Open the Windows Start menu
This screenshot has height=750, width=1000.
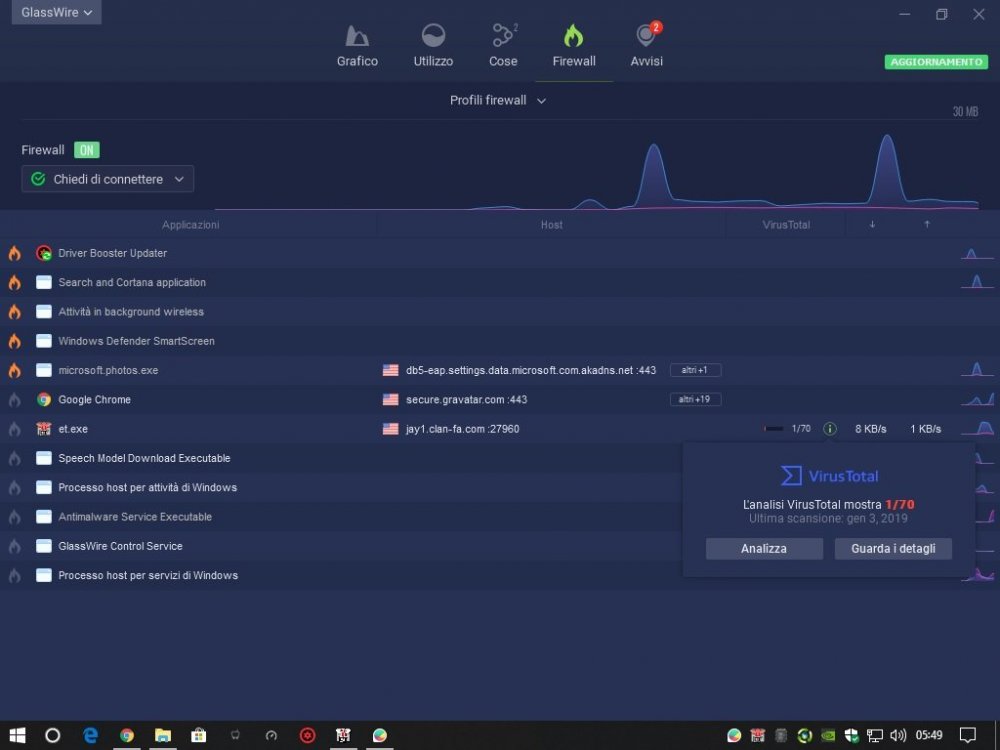(17, 735)
